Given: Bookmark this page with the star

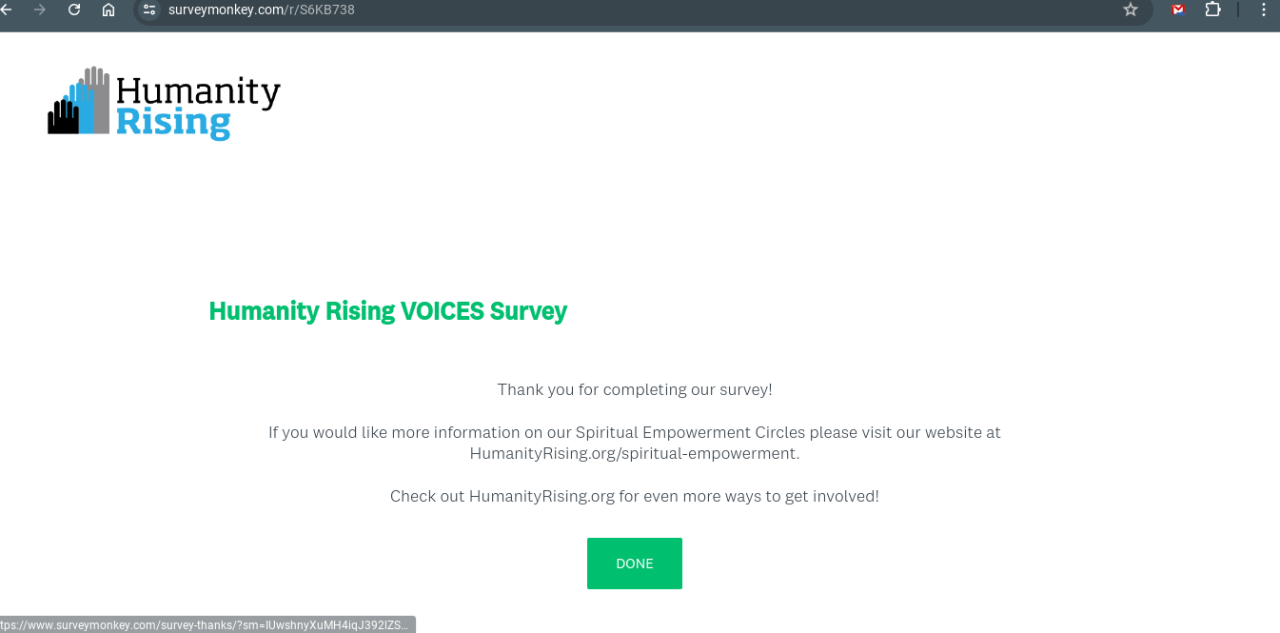Looking at the screenshot, I should coord(1131,10).
